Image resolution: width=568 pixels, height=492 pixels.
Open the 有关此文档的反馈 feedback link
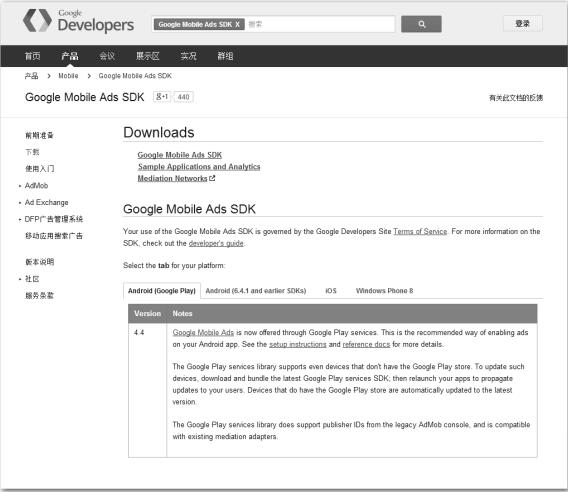click(x=516, y=97)
